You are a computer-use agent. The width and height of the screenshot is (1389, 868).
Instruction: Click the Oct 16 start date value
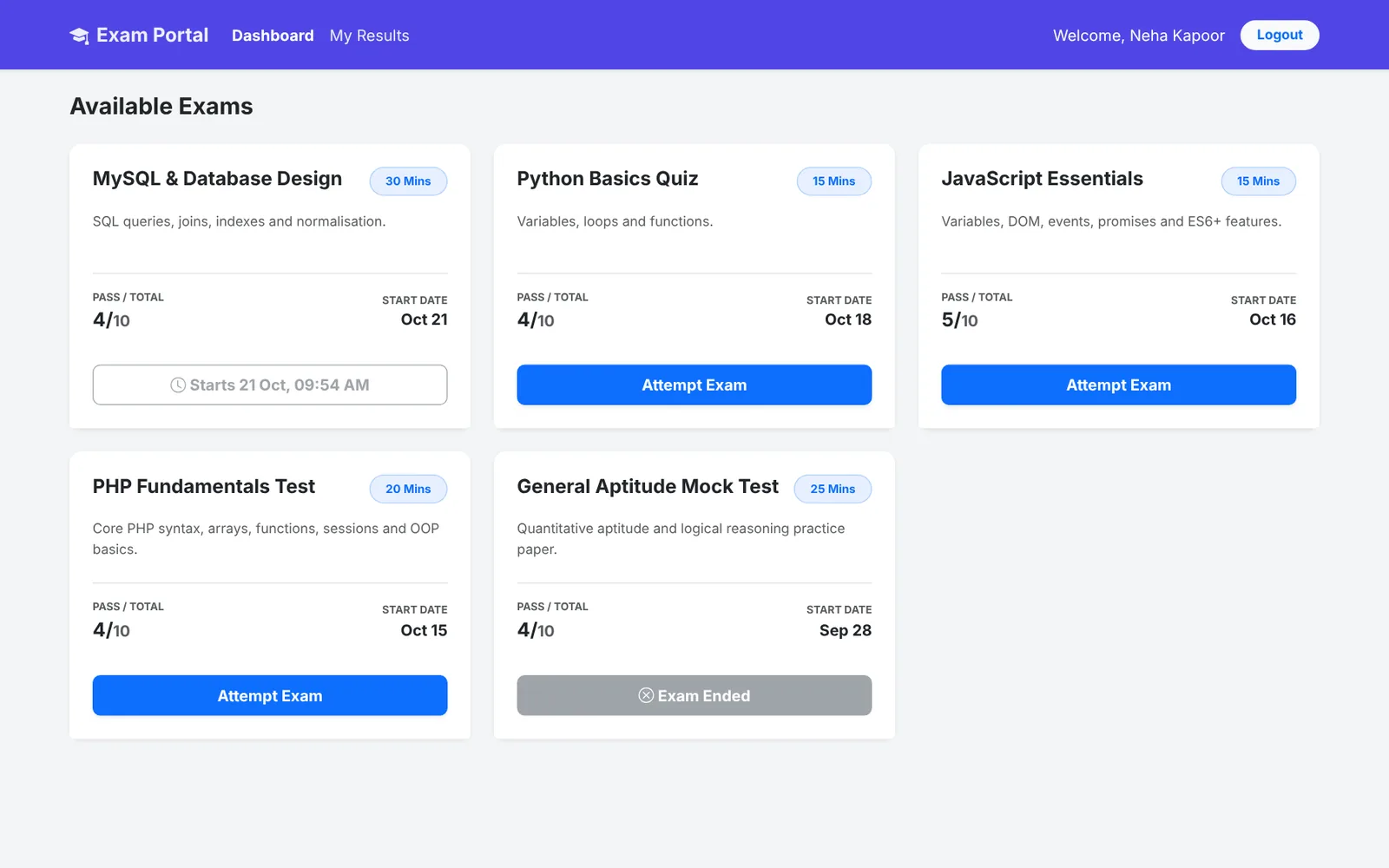1273,319
